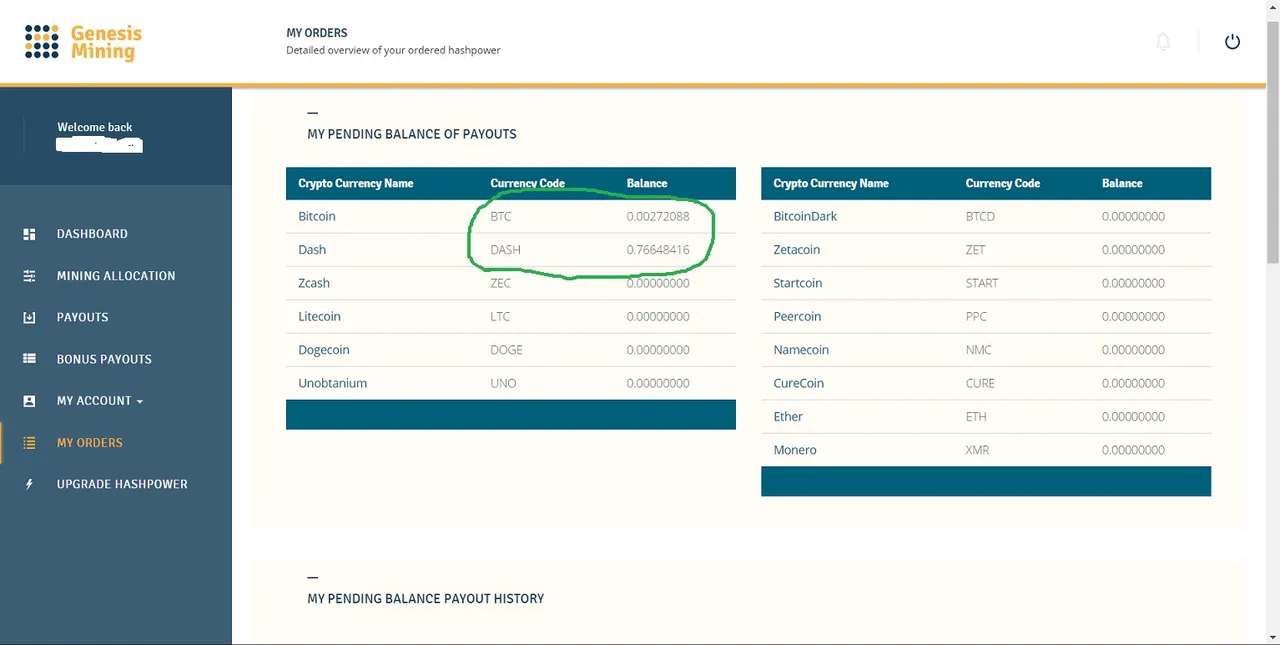This screenshot has width=1280, height=645.
Task: Click the Monero currency name
Action: (795, 450)
